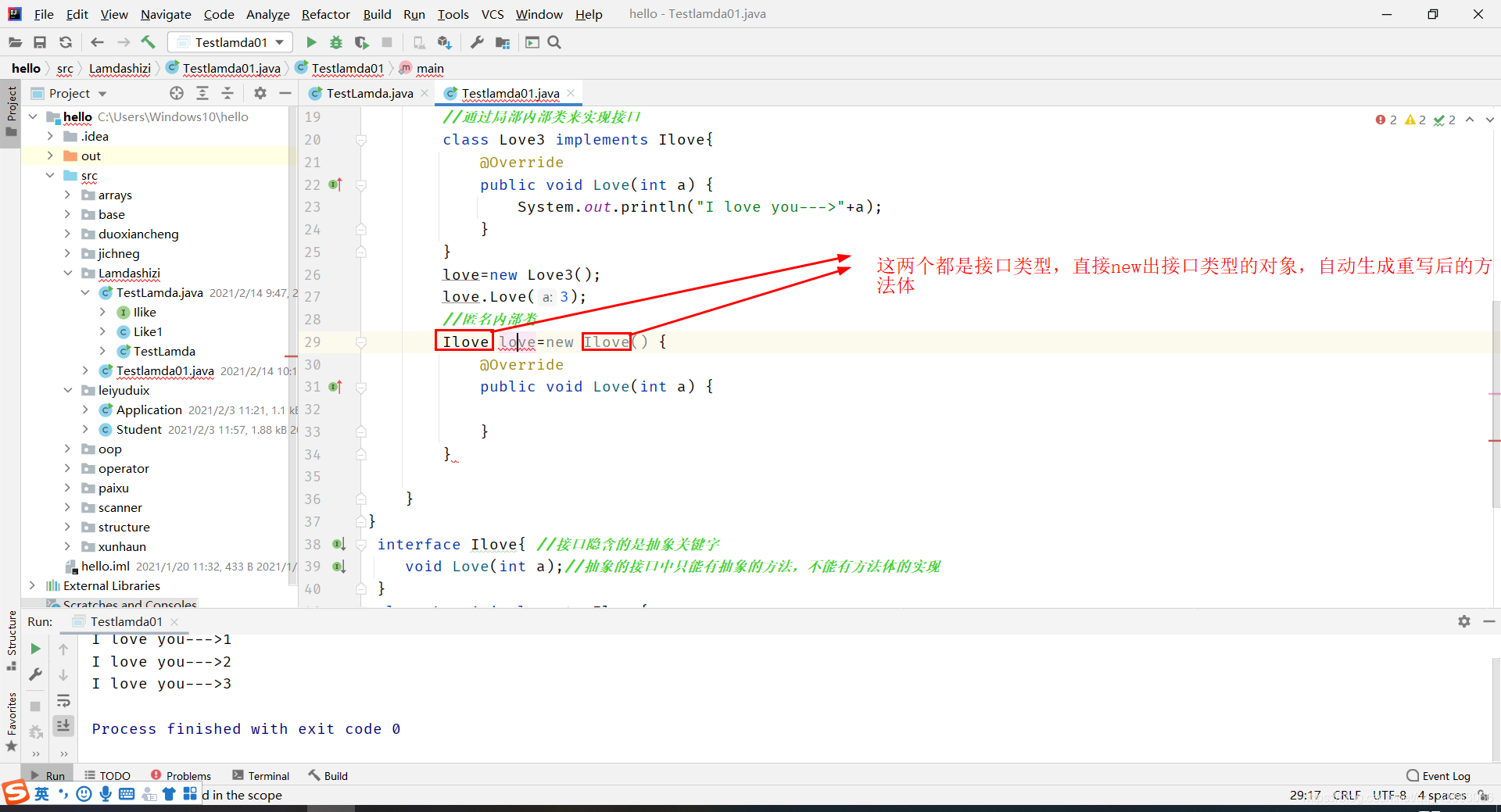Go to next highlighted error arrow

(1490, 120)
